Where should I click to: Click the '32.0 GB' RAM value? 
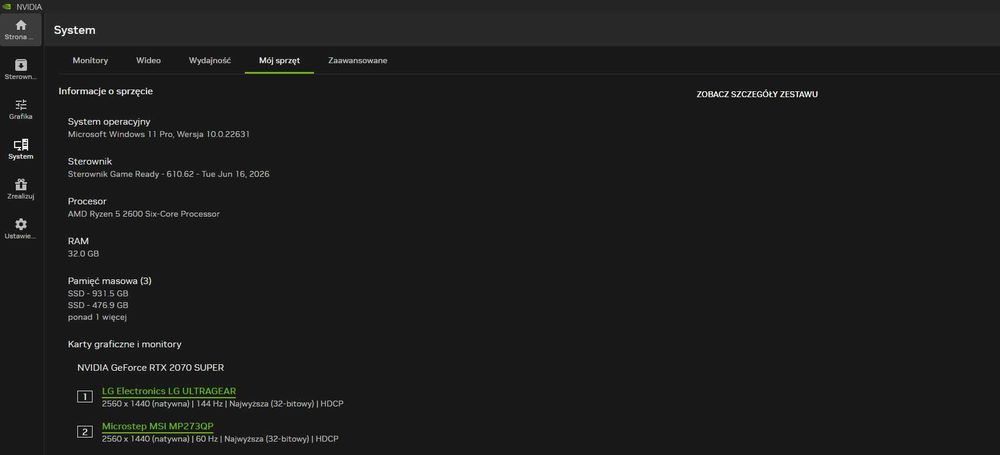84,254
